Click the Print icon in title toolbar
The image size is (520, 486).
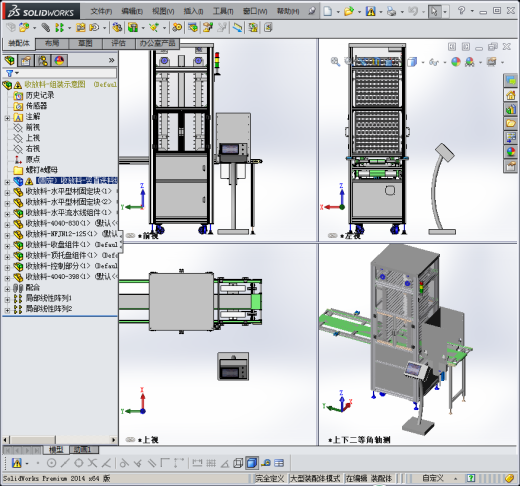pyautogui.click(x=391, y=12)
